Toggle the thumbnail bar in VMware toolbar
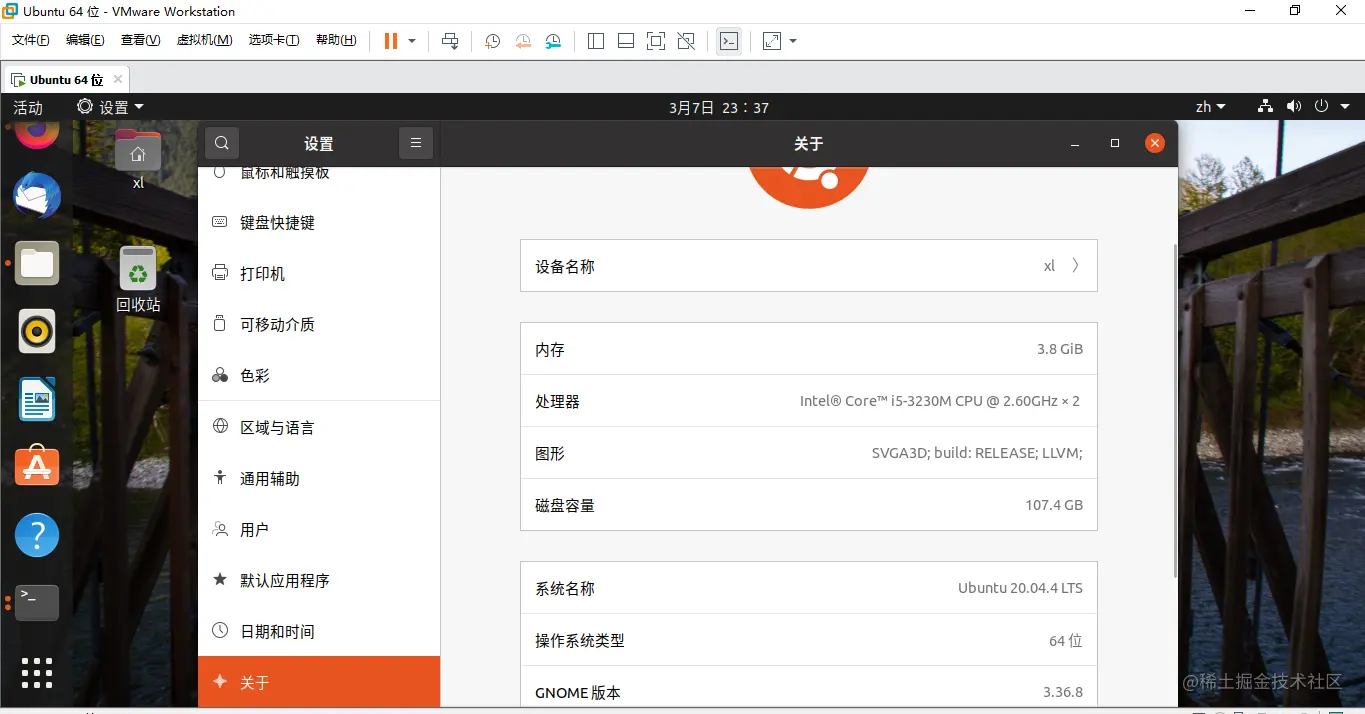The image size is (1365, 714). [626, 41]
